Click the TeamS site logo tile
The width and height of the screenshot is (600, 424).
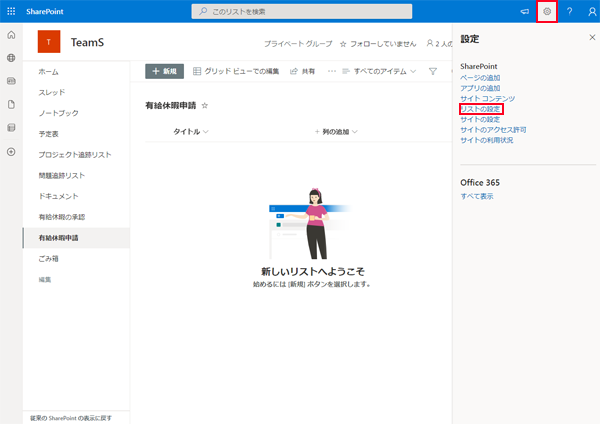point(49,41)
